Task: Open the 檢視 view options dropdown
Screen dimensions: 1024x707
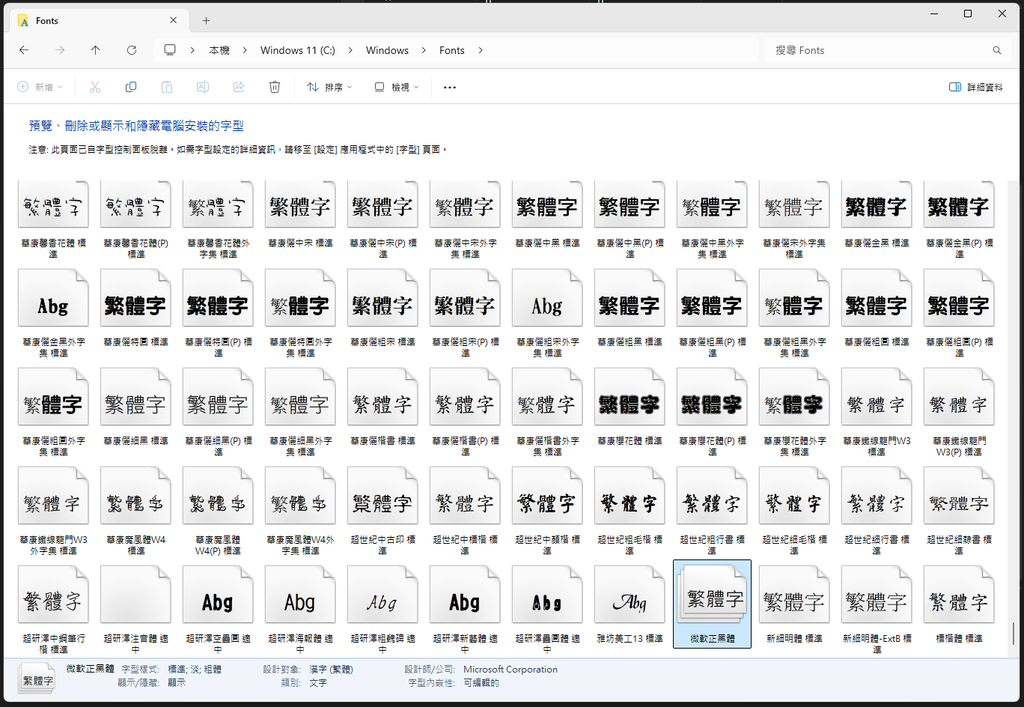Action: pos(398,87)
